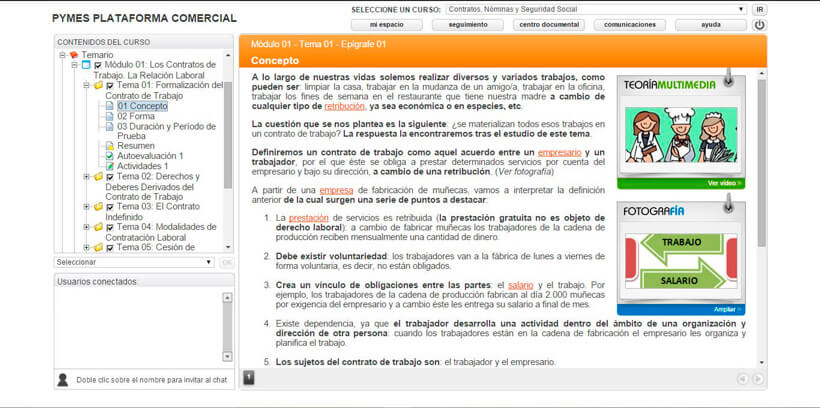Open the 'mi espacio' menu

coord(386,25)
